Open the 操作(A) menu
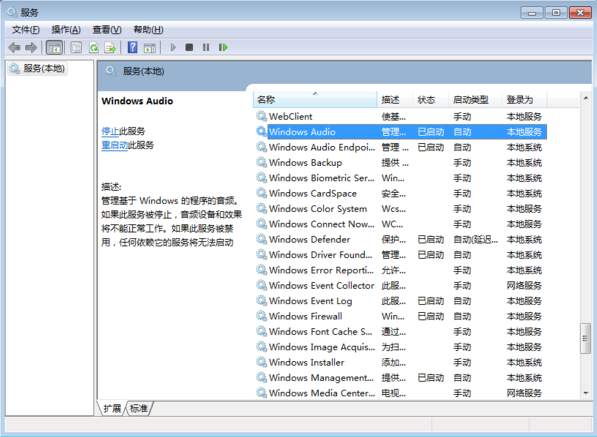597x437 pixels. (x=66, y=30)
